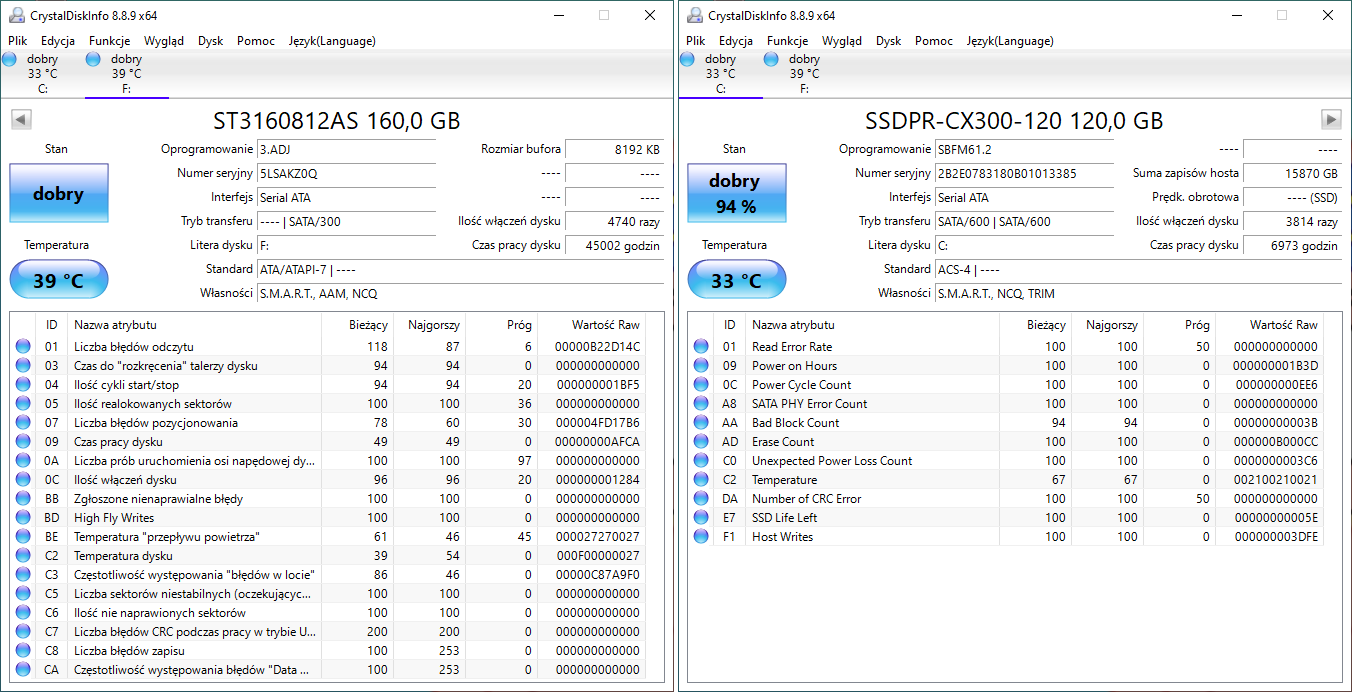Click status orb for Erase Count row
Screen dimensions: 1356x692
click(701, 442)
